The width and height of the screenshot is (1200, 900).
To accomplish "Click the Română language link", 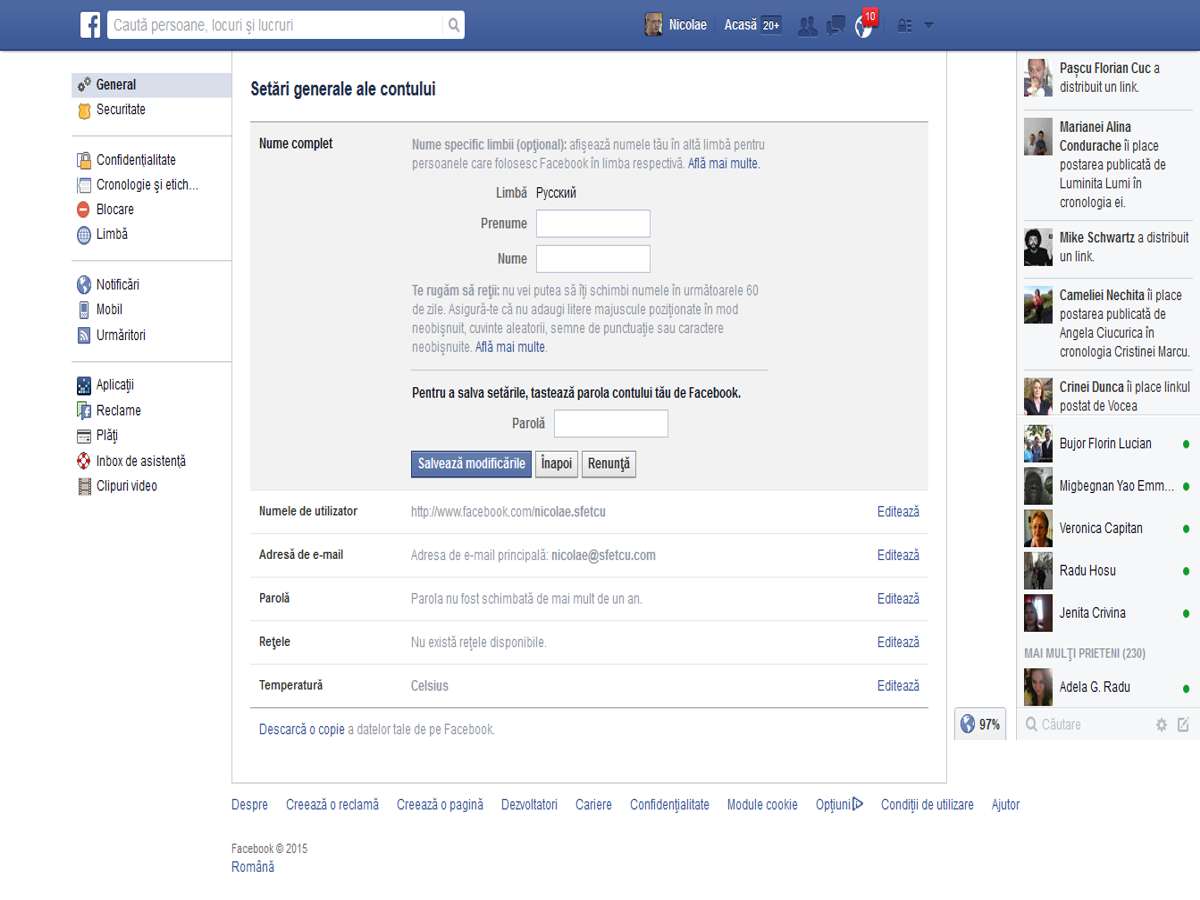I will point(253,868).
